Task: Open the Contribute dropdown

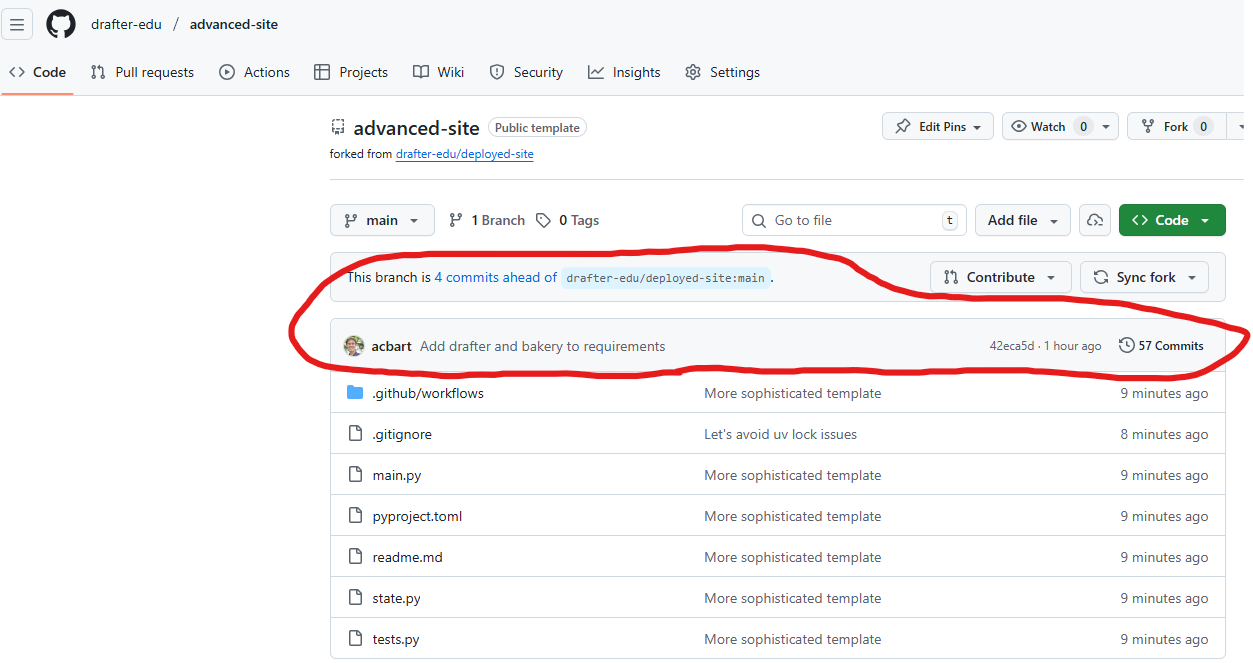Action: click(1000, 277)
